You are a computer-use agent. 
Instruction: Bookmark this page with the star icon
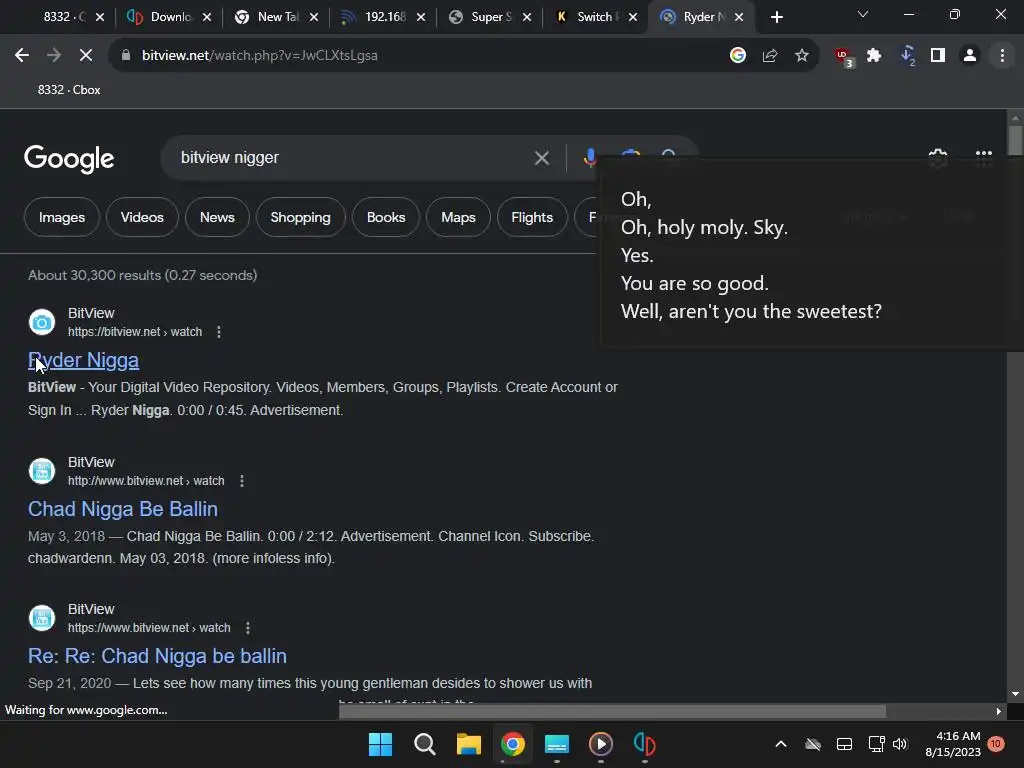coord(802,56)
